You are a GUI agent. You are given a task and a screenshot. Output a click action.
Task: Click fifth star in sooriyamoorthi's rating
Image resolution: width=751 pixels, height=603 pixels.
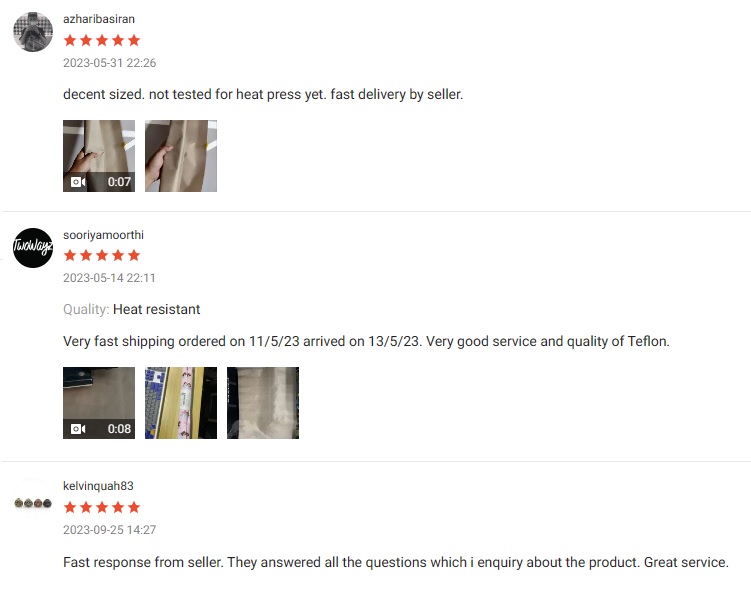coord(134,256)
